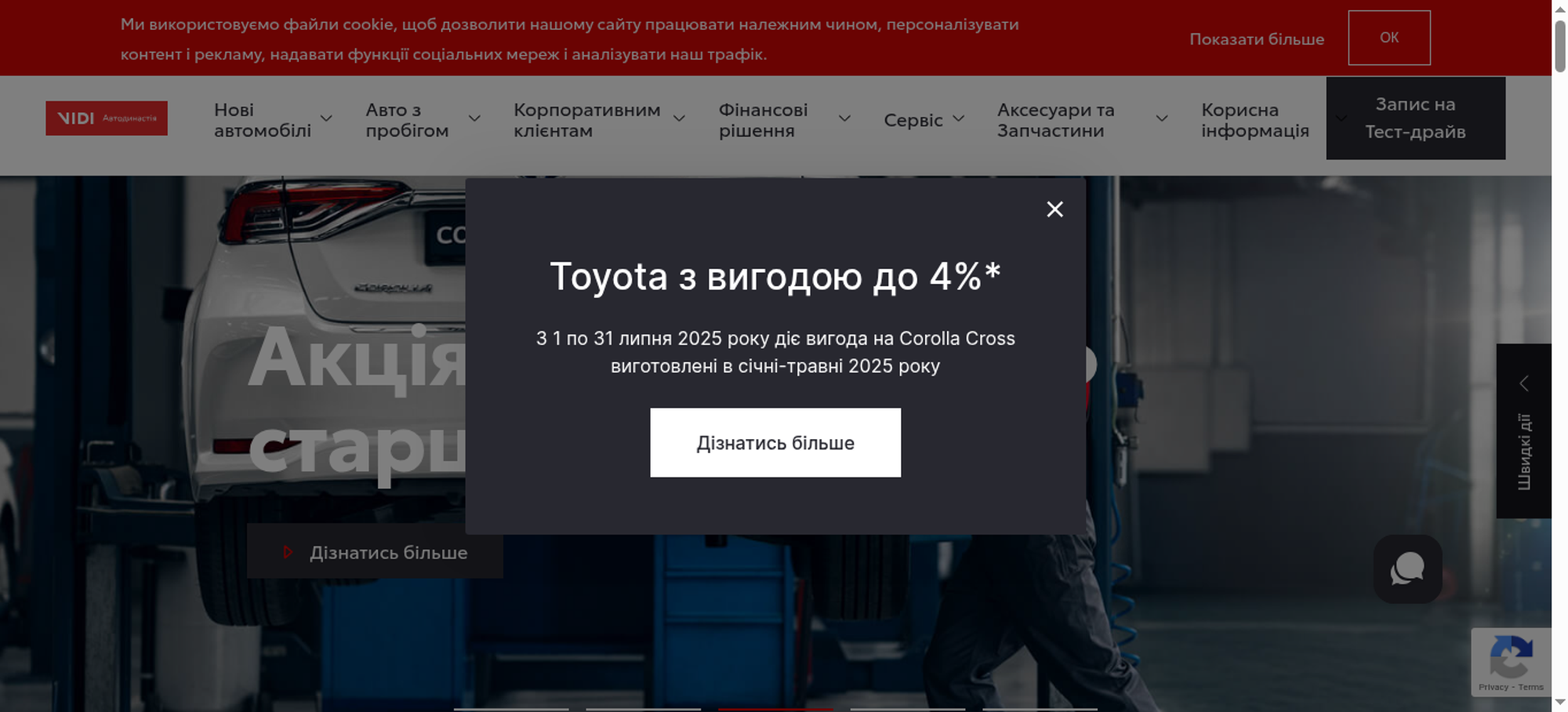The image size is (1568, 712).
Task: Accept cookies with the OK button
Action: pyautogui.click(x=1388, y=38)
